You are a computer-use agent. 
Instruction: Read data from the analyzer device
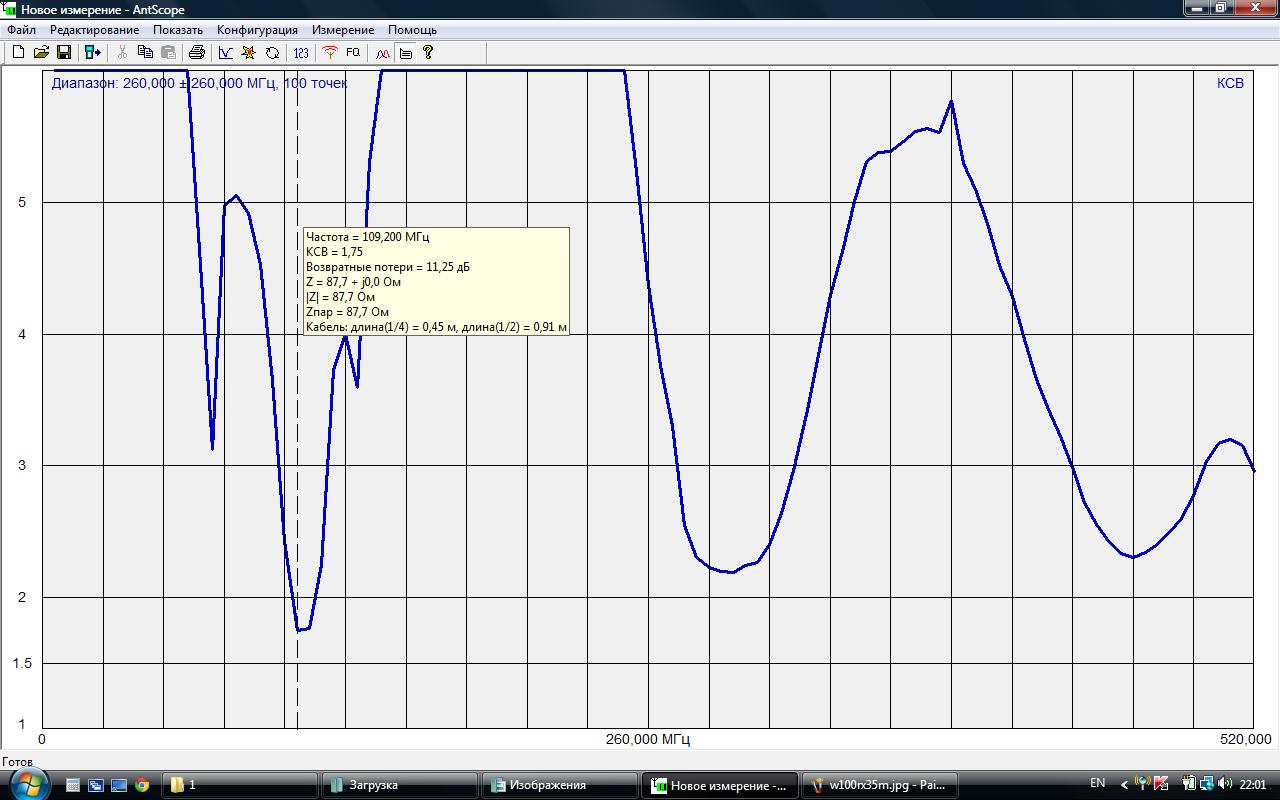[92, 52]
